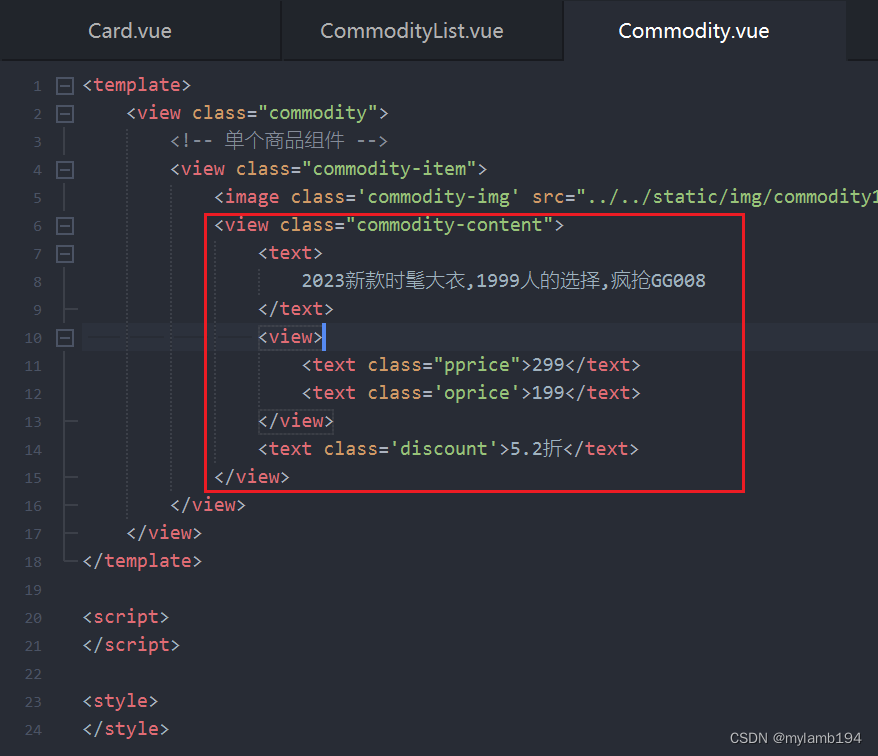The height and width of the screenshot is (756, 878).
Task: Collapse the commodity view fold on line 2
Action: pos(65,114)
